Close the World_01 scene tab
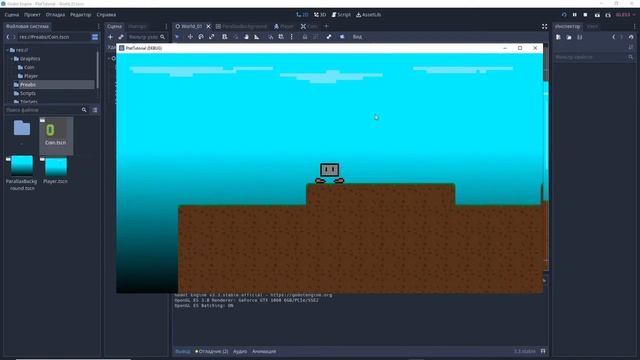The width and height of the screenshot is (640, 360). pyautogui.click(x=209, y=26)
